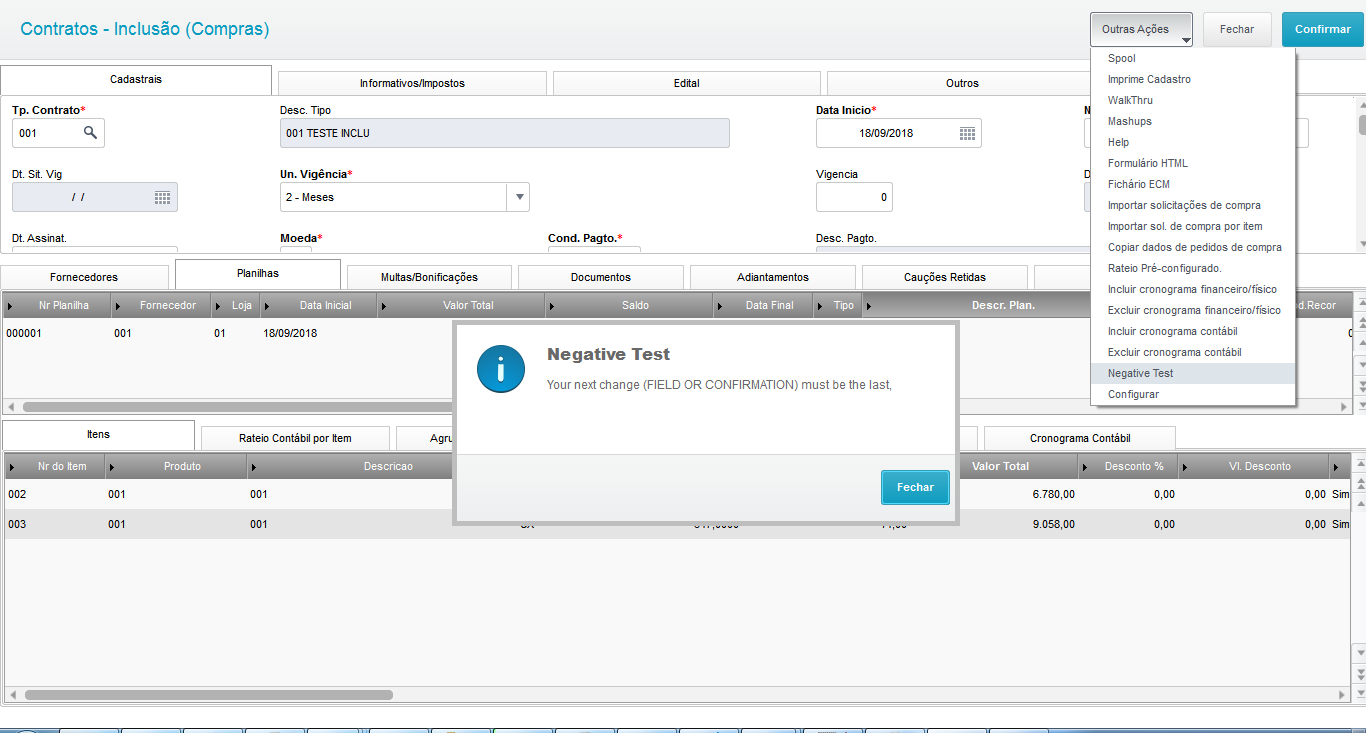Open the Adiantamentos tab

click(x=773, y=277)
